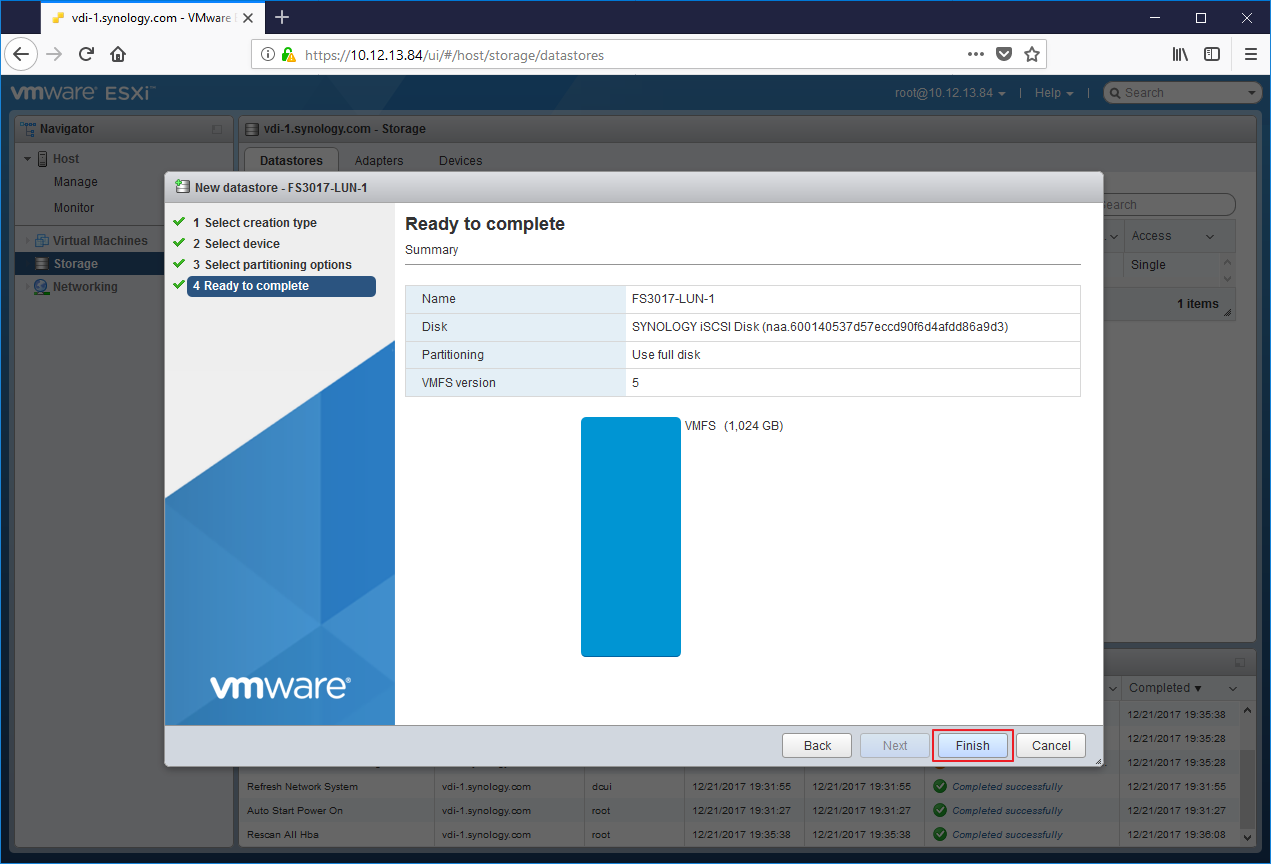The height and width of the screenshot is (864, 1271).
Task: Click the Storage icon in Navigator
Action: click(x=42, y=264)
